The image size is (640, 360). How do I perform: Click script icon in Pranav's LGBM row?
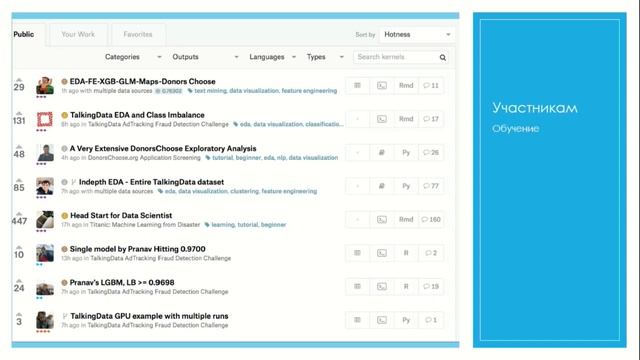pyautogui.click(x=382, y=286)
